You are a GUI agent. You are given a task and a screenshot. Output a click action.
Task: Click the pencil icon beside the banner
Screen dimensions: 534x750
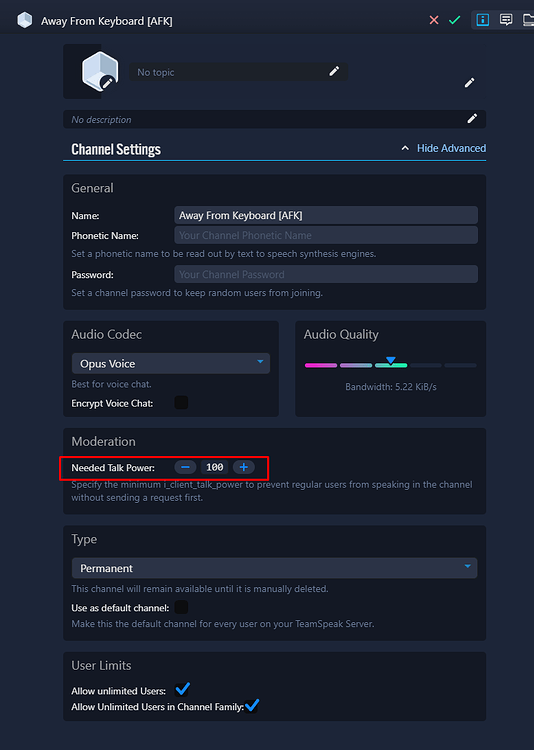[x=469, y=83]
